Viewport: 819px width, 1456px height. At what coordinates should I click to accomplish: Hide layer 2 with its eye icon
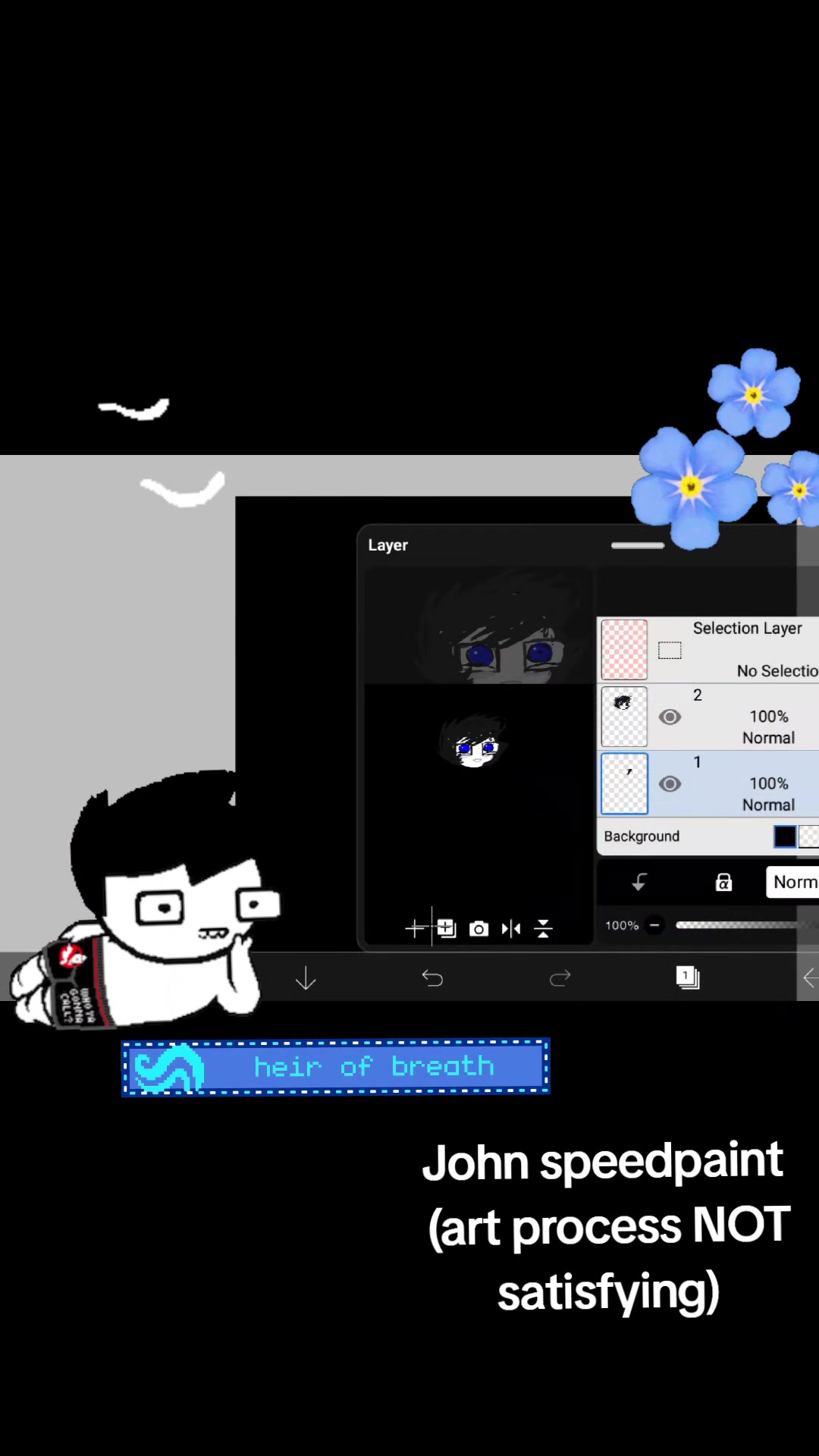coord(670,717)
